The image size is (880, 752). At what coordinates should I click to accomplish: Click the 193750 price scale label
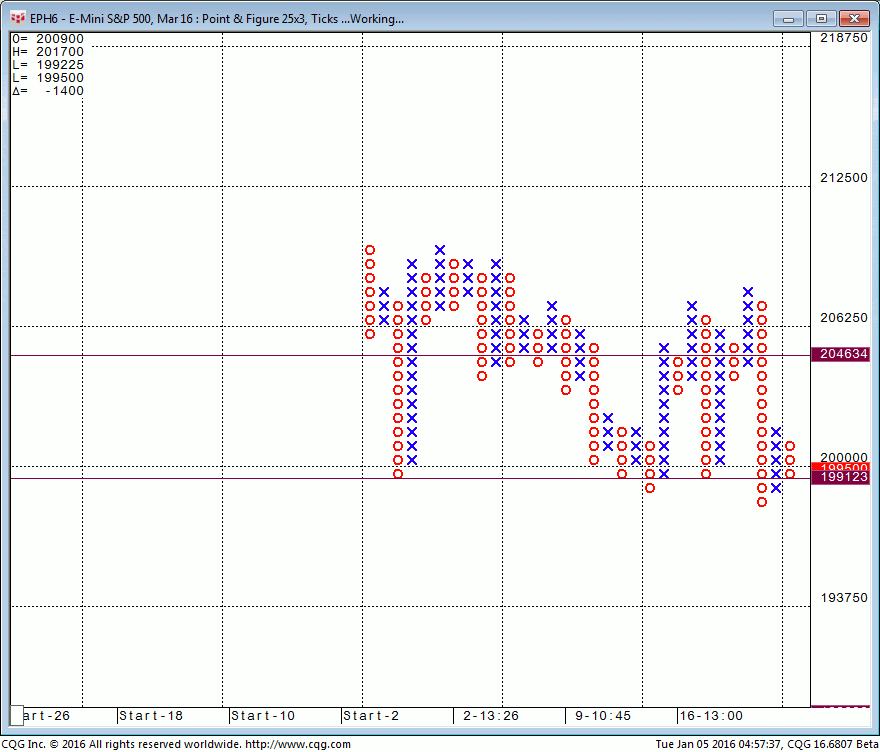click(844, 598)
